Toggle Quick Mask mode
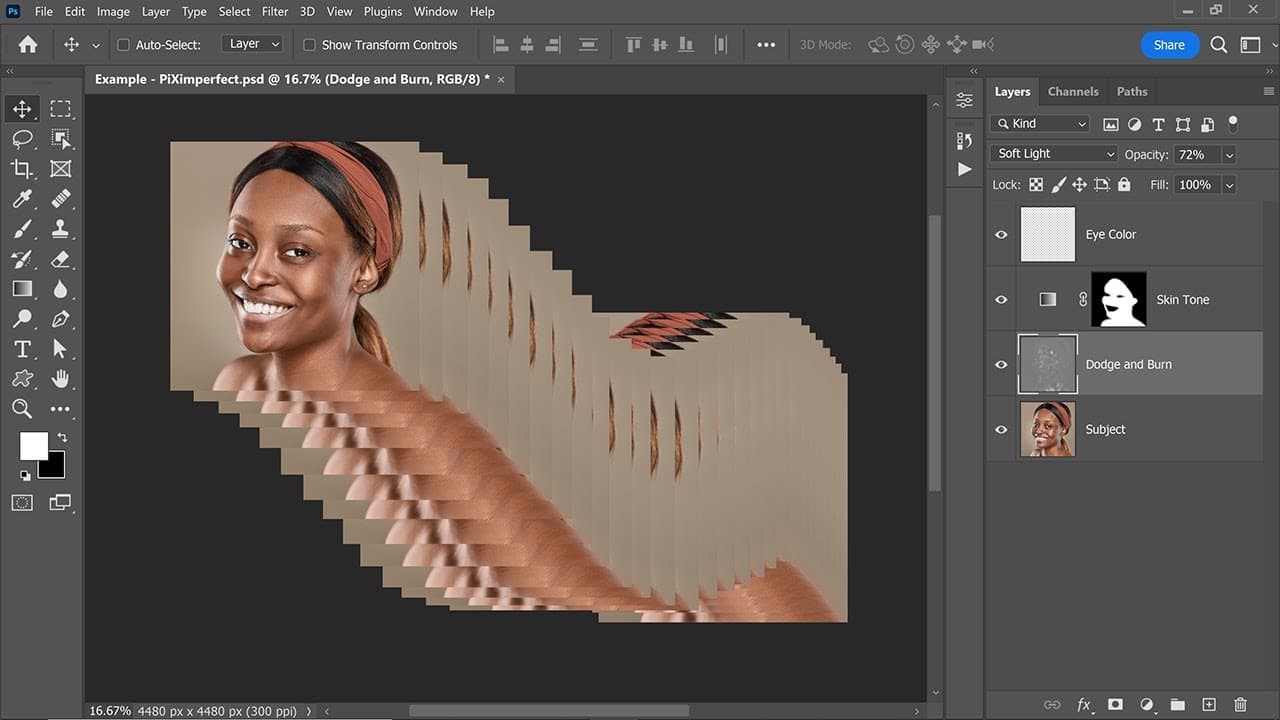Viewport: 1280px width, 720px height. 22,502
